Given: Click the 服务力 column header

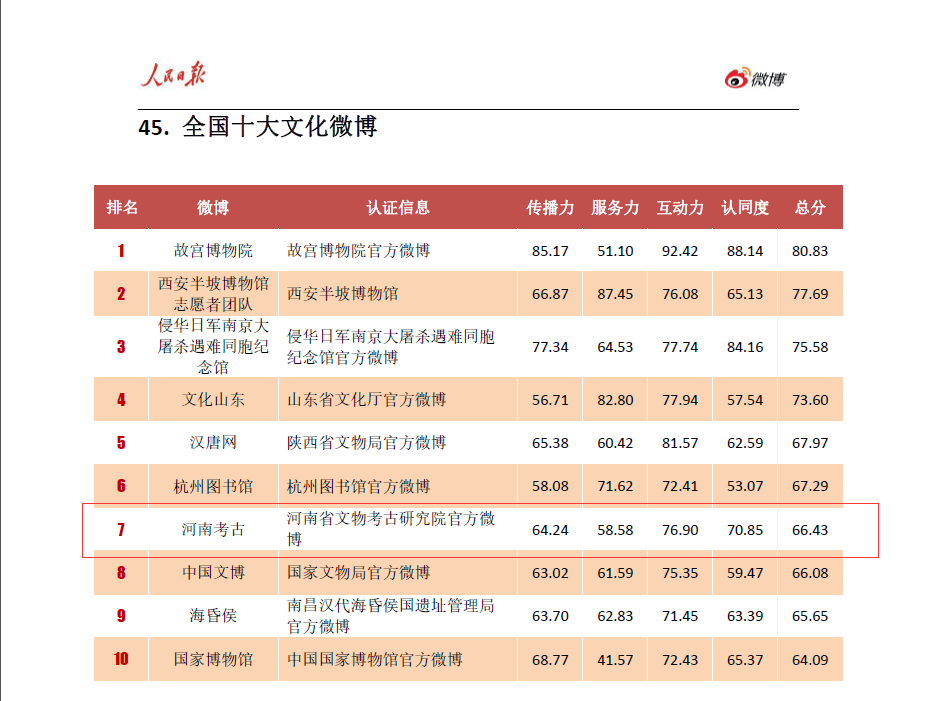Looking at the screenshot, I should (615, 208).
